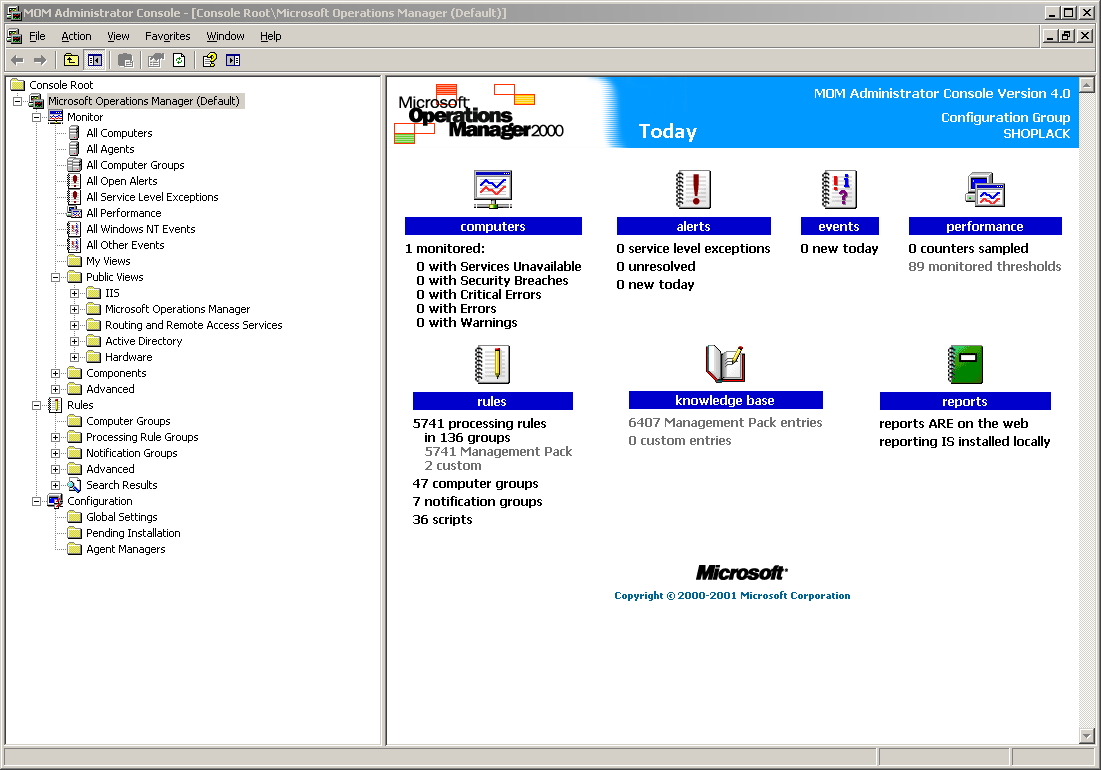The height and width of the screenshot is (770, 1101).
Task: Open the Help menu
Action: click(x=270, y=36)
